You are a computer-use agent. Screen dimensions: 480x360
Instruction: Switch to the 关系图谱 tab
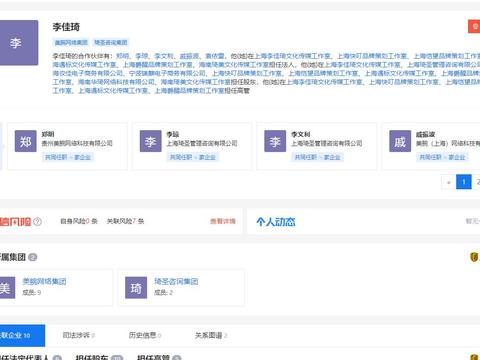coord(211,335)
